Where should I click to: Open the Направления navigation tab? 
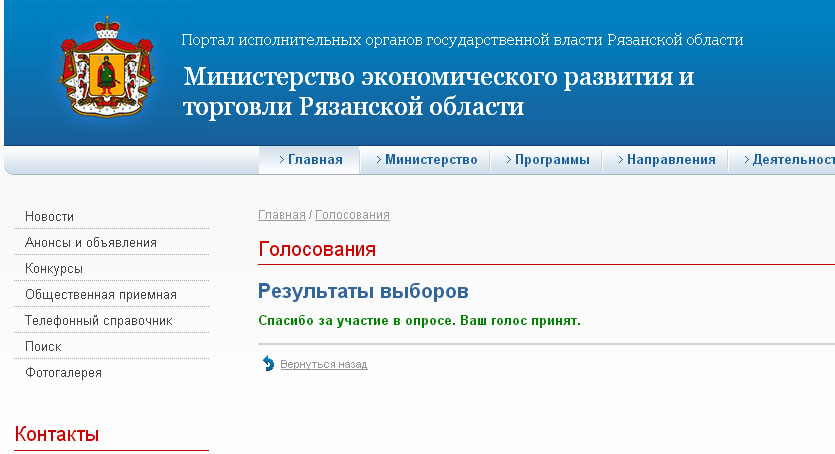pyautogui.click(x=666, y=160)
